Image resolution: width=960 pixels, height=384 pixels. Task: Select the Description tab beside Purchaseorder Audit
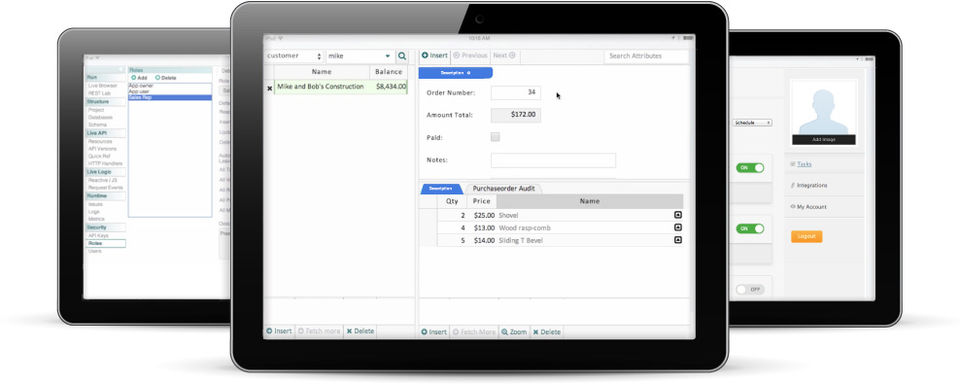pyautogui.click(x=441, y=189)
